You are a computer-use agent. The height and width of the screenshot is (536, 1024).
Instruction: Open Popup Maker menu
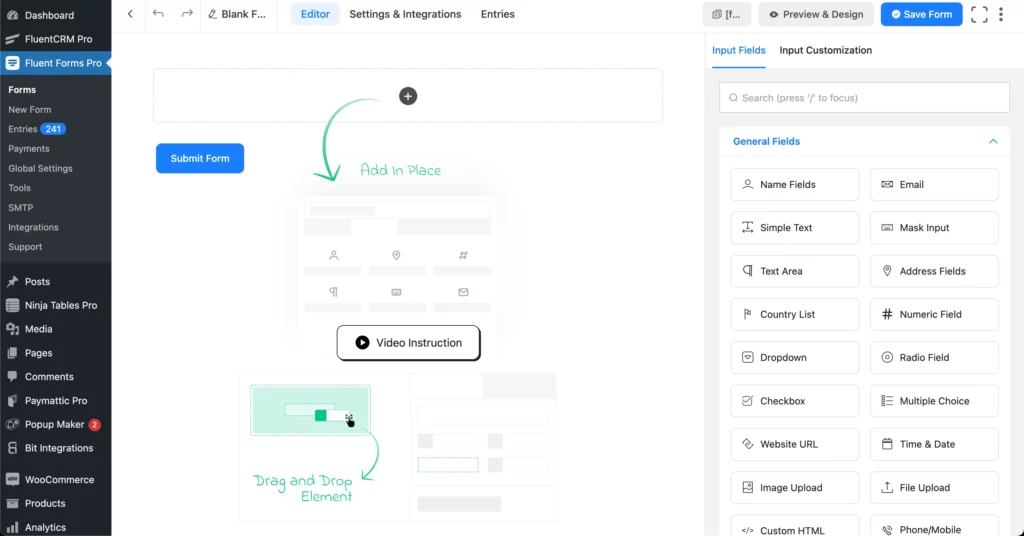[56, 424]
